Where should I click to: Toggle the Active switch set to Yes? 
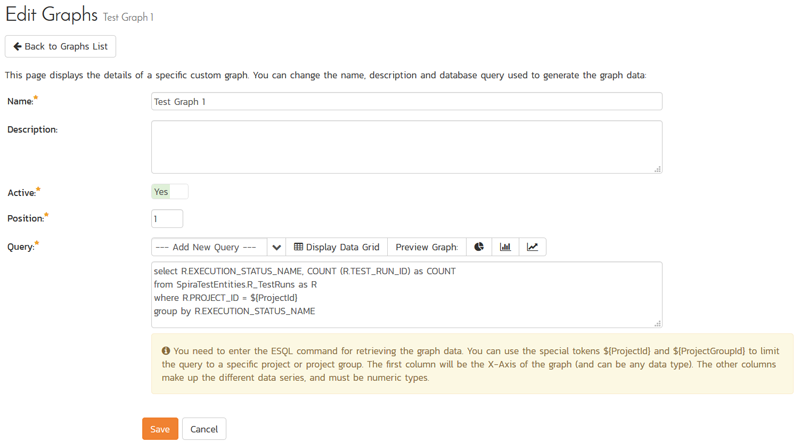(x=169, y=192)
